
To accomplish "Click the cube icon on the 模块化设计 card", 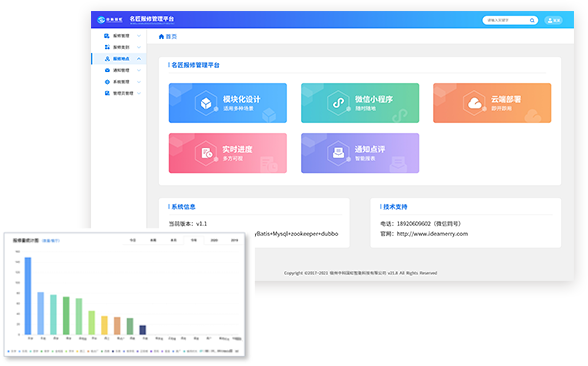I will click(x=206, y=103).
